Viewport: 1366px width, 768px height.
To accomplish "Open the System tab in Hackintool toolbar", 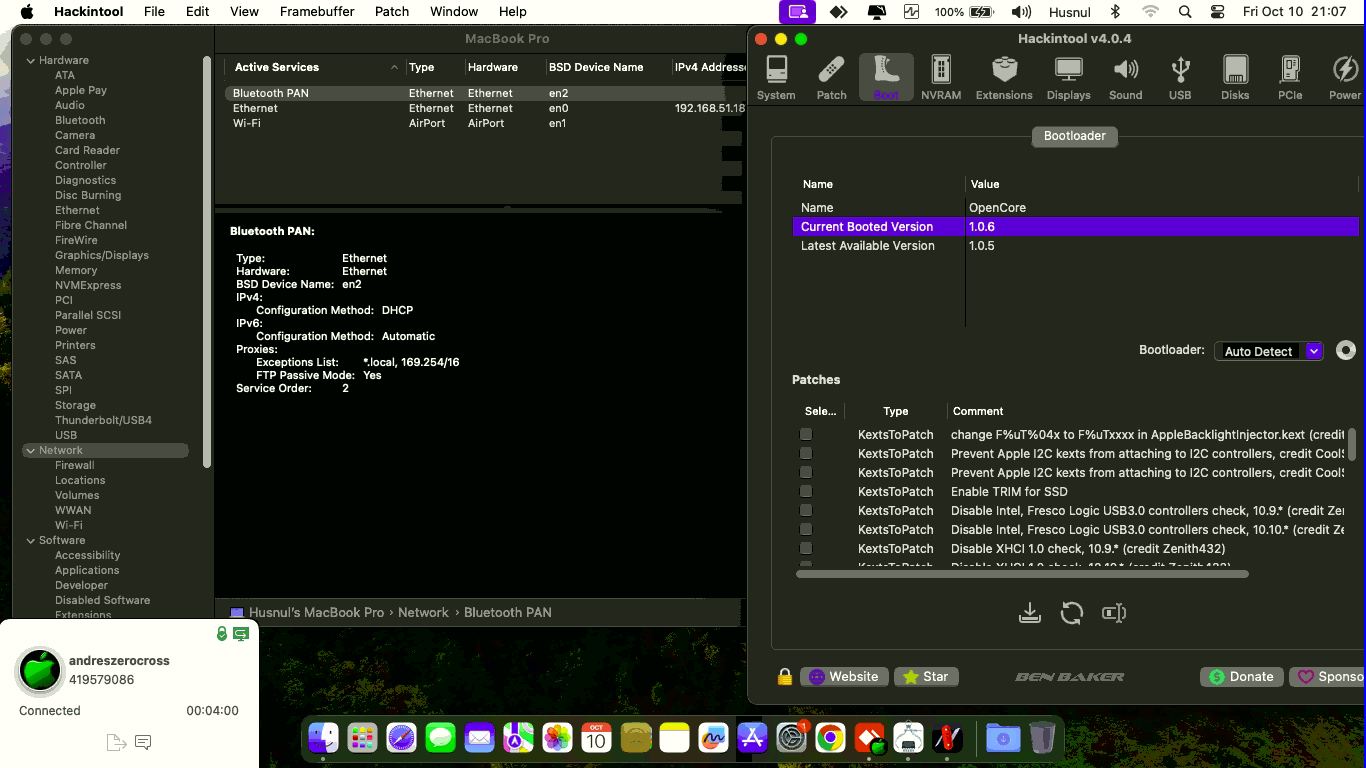I will pyautogui.click(x=776, y=78).
